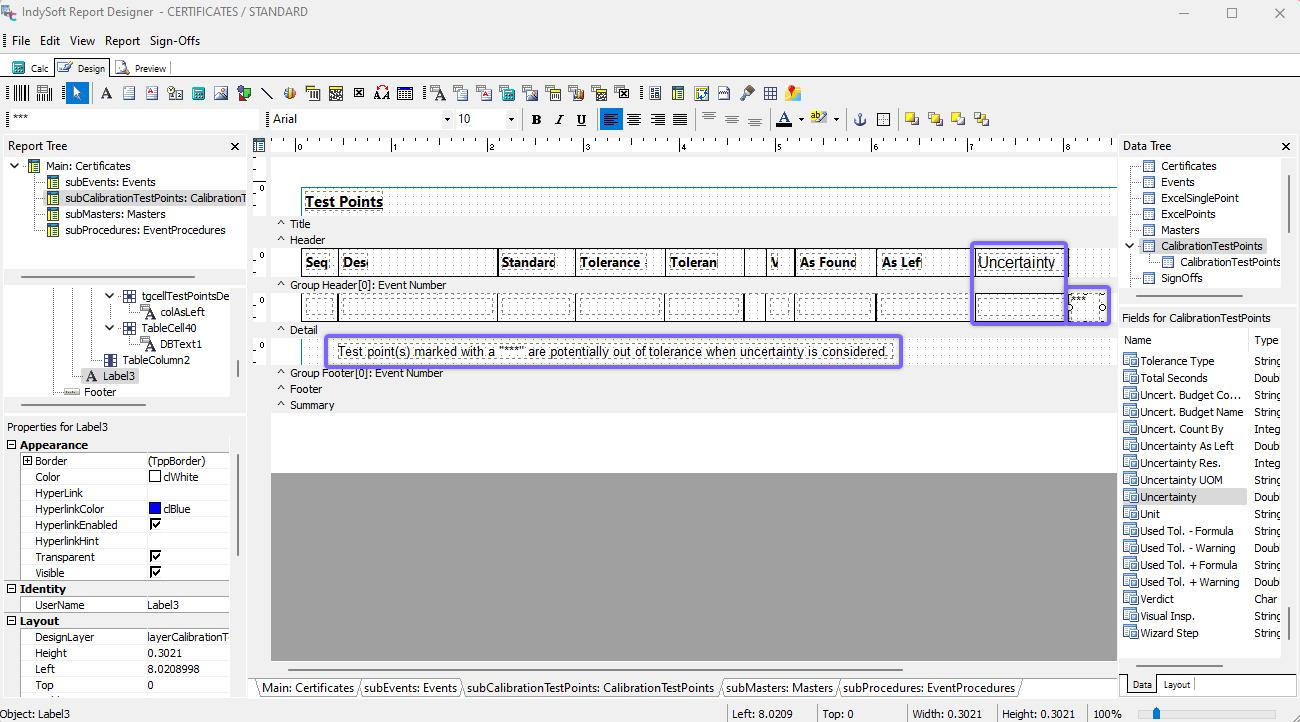Click the anchor icon in toolbar
Viewport: 1300px width, 722px height.
click(858, 119)
